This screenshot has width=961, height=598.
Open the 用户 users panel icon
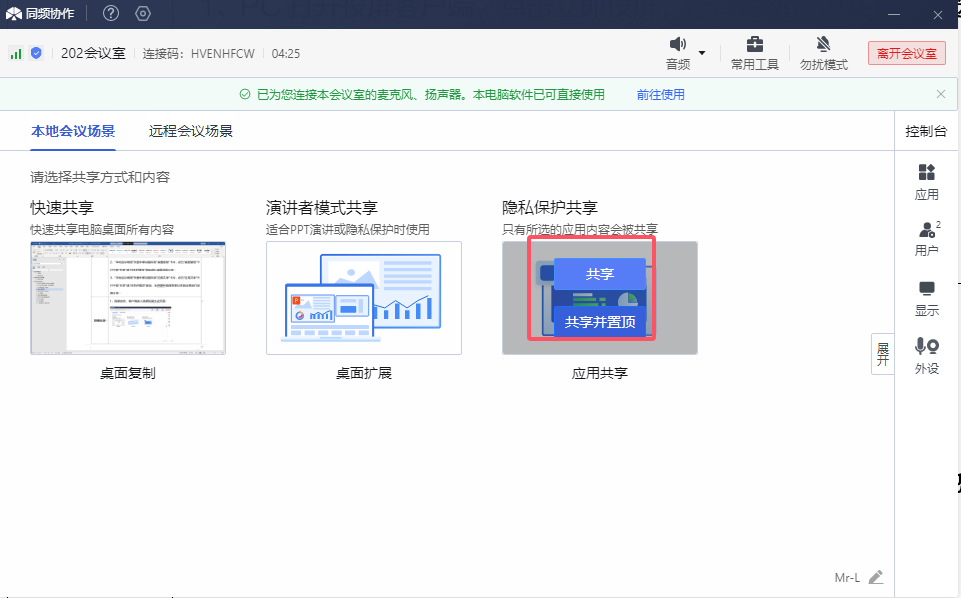pyautogui.click(x=926, y=230)
